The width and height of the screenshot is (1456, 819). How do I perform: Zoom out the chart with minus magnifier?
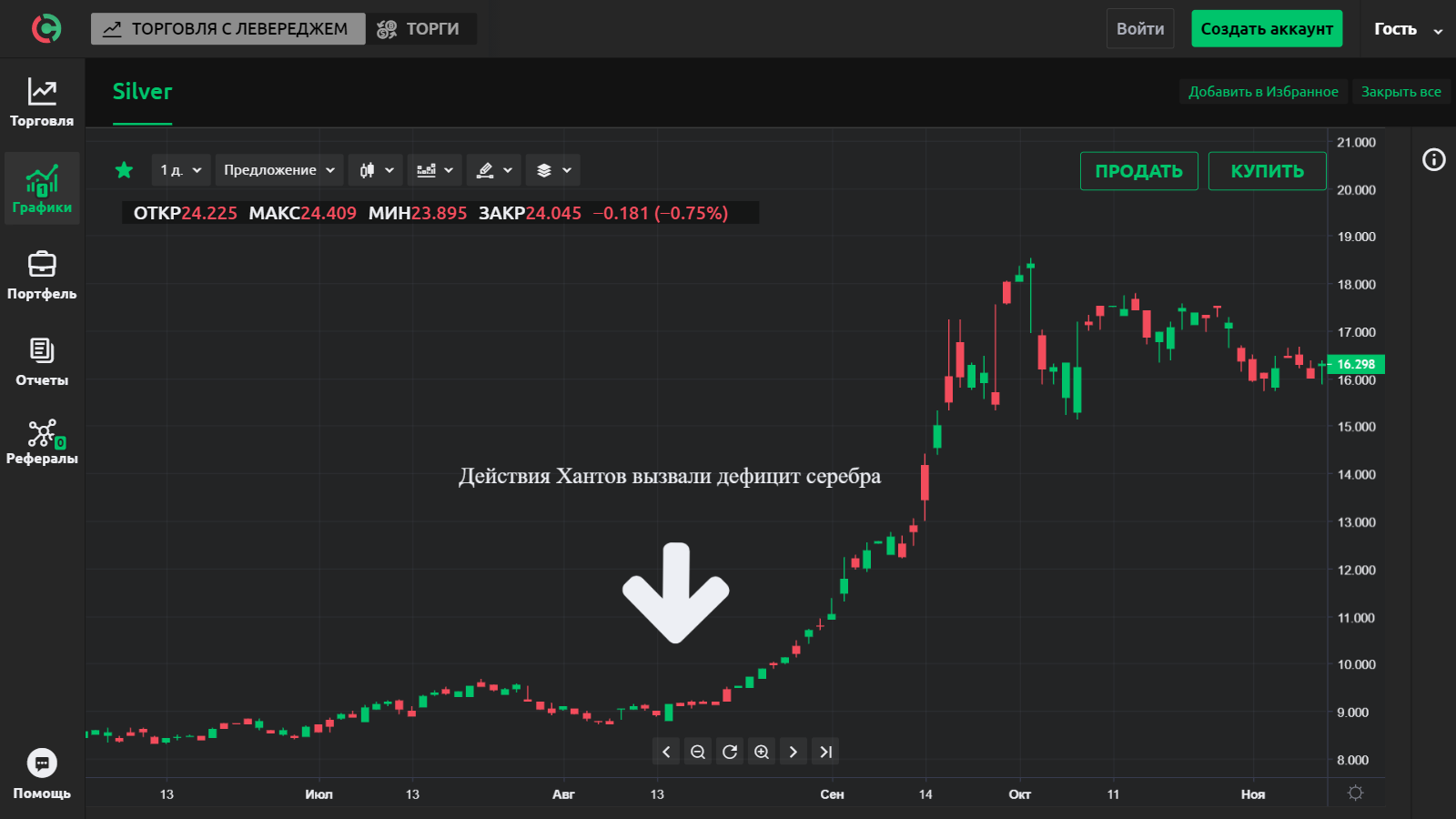[x=698, y=752]
